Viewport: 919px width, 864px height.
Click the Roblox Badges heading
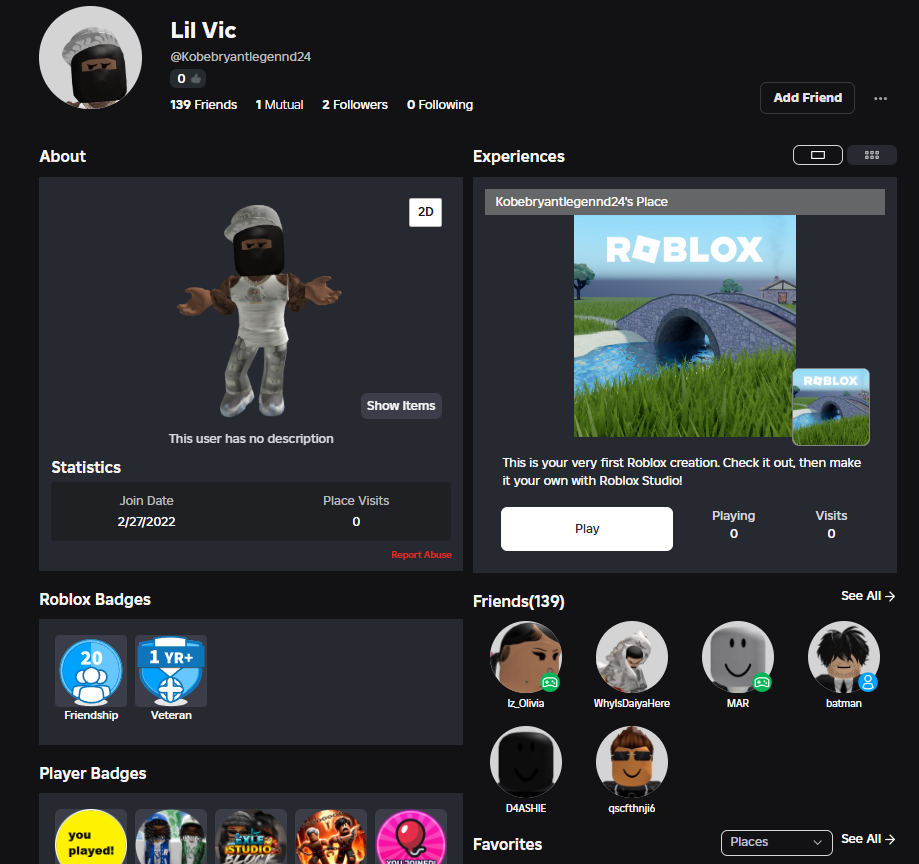95,599
